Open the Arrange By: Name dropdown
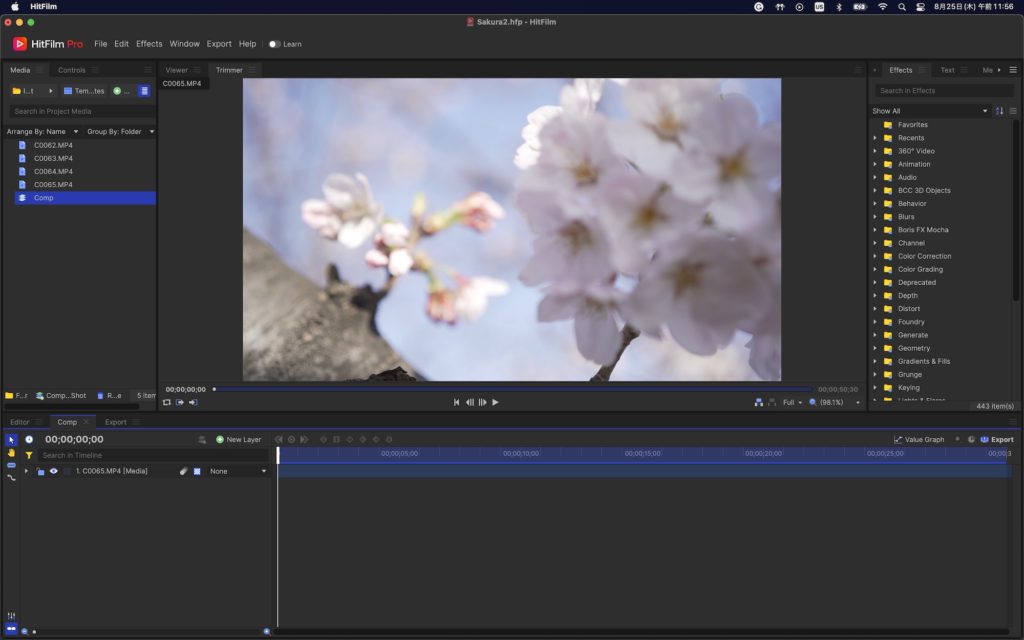 pyautogui.click(x=42, y=131)
